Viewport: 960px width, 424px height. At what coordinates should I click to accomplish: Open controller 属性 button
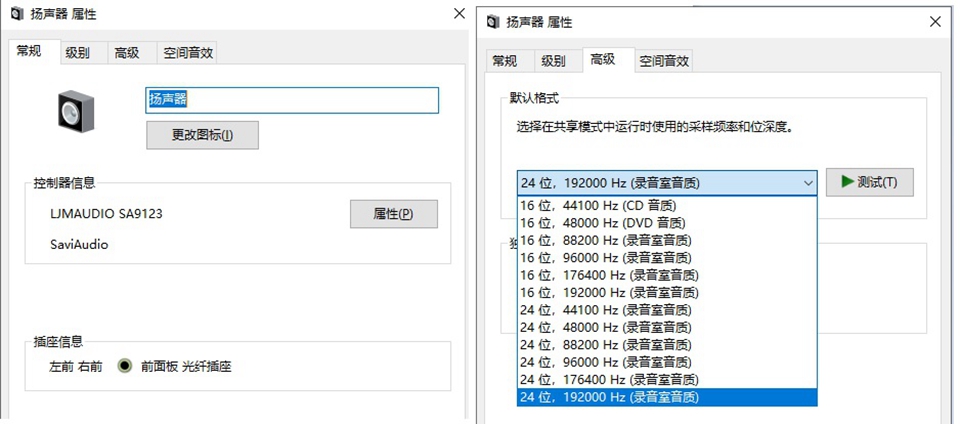click(x=393, y=214)
